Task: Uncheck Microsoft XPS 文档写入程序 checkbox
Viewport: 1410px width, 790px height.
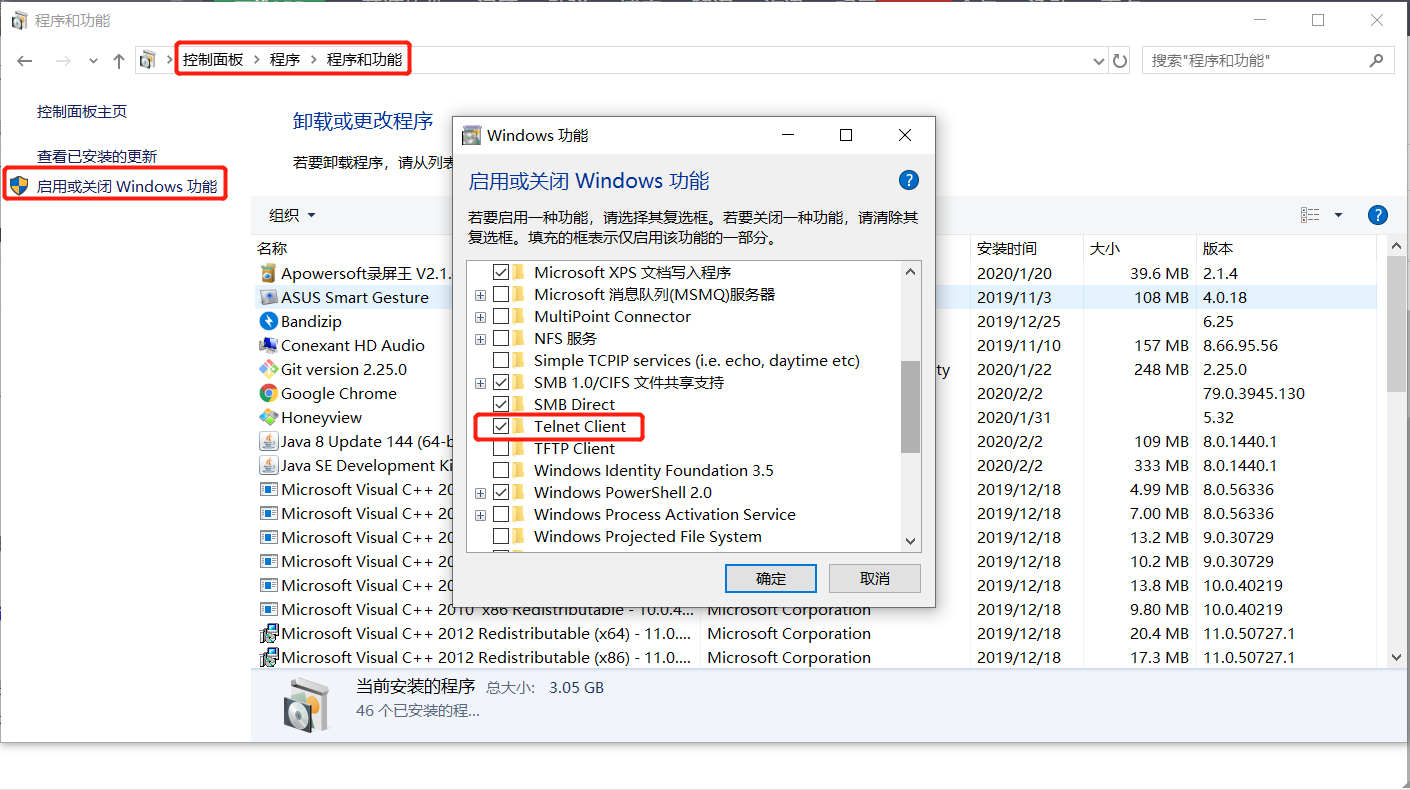Action: point(501,272)
